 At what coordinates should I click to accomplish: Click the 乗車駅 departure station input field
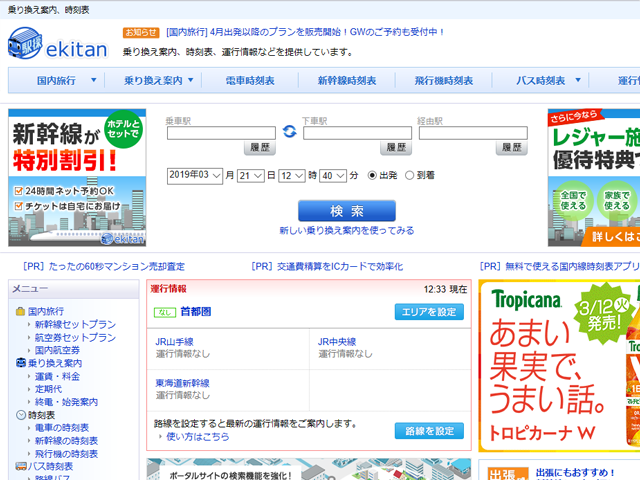220,132
